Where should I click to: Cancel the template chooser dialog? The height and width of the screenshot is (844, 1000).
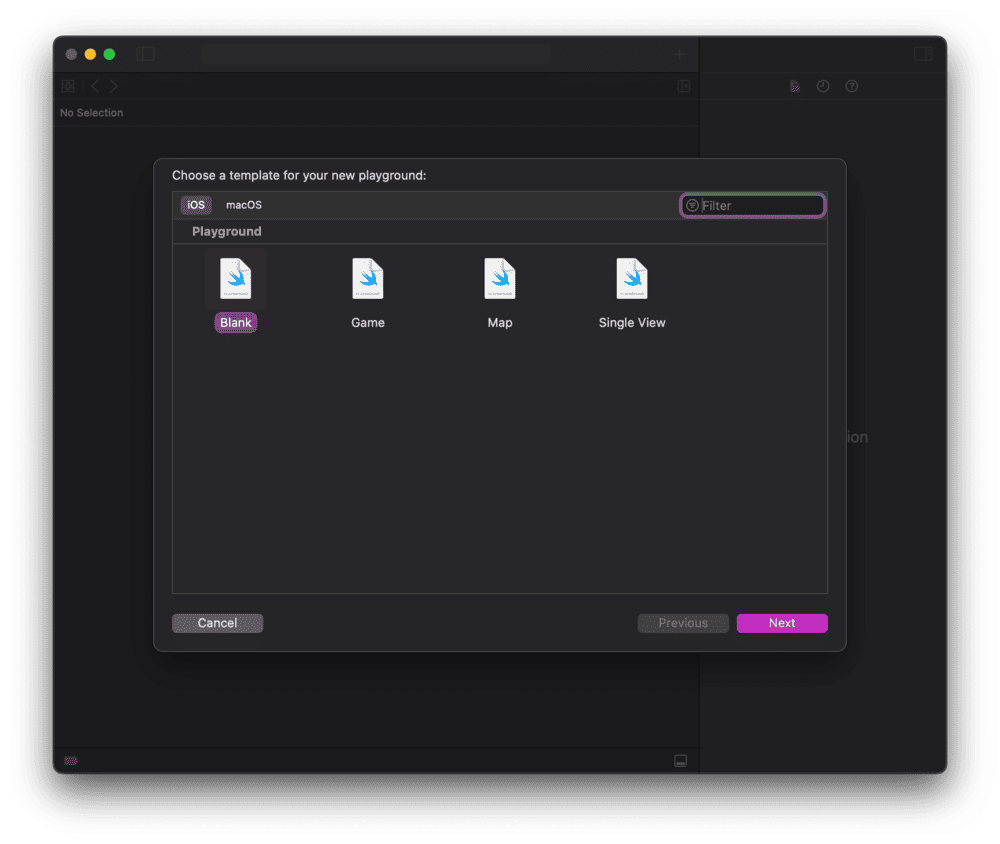[x=217, y=623]
